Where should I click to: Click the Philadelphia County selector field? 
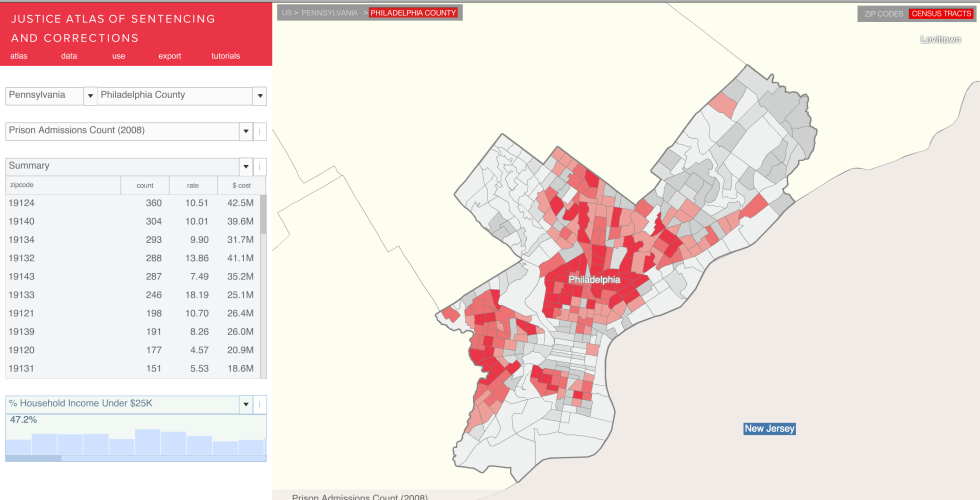[175, 96]
